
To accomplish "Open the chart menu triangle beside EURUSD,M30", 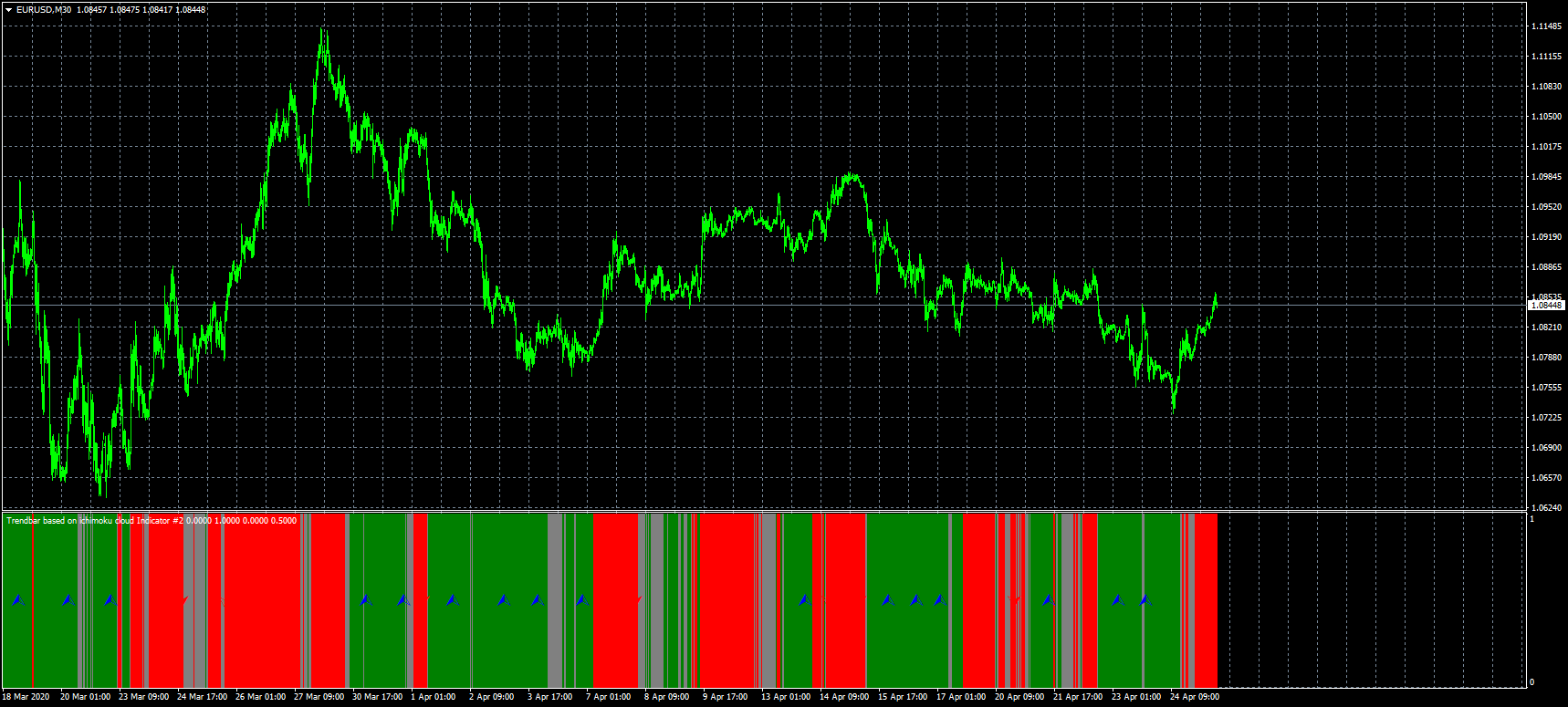I will (8, 10).
